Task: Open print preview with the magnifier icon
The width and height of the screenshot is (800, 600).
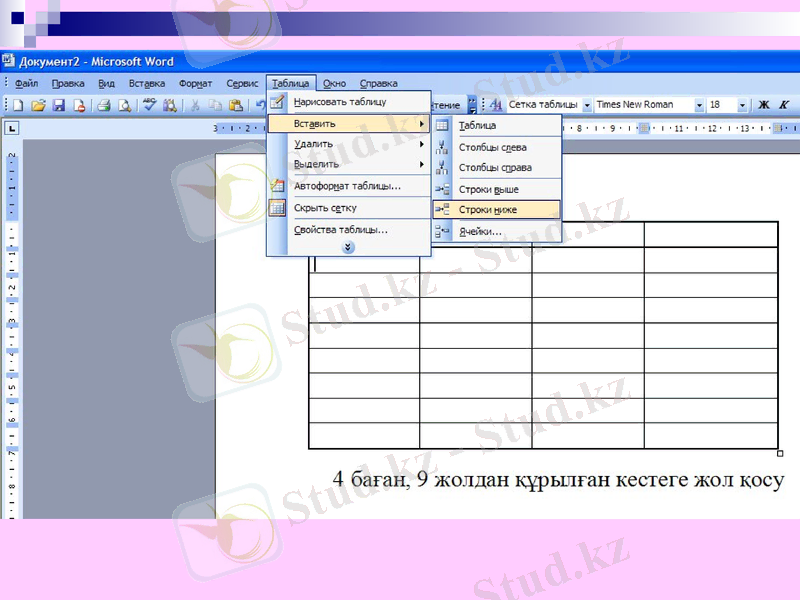Action: click(125, 105)
